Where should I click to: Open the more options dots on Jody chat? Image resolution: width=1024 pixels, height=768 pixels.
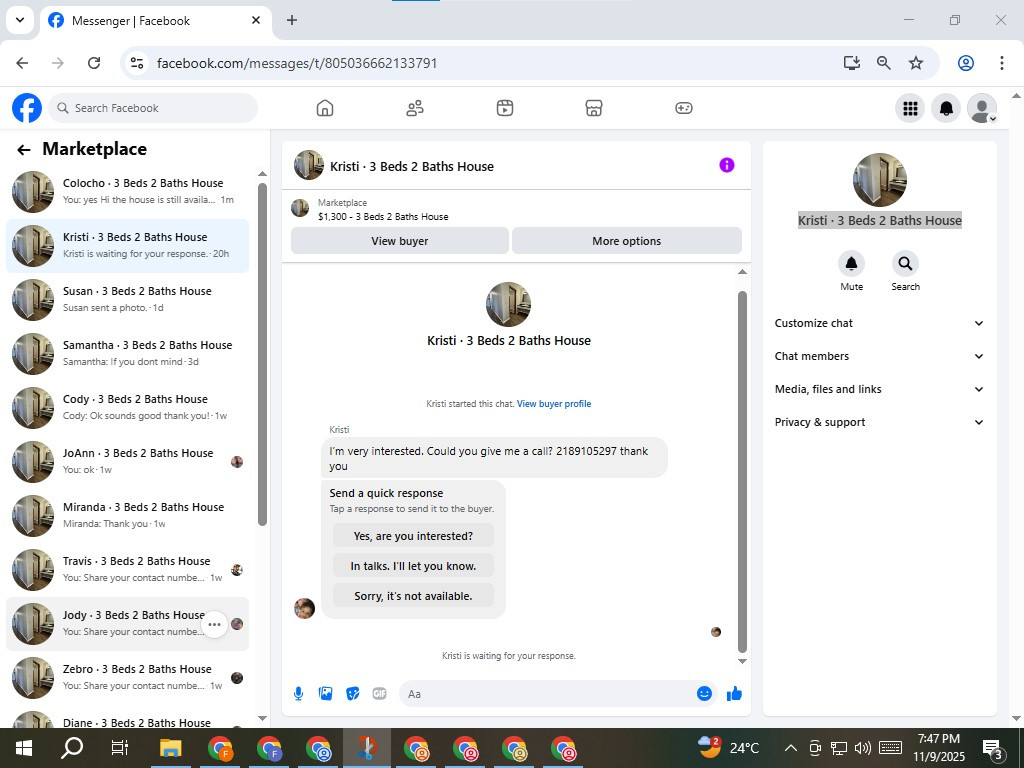(x=214, y=624)
